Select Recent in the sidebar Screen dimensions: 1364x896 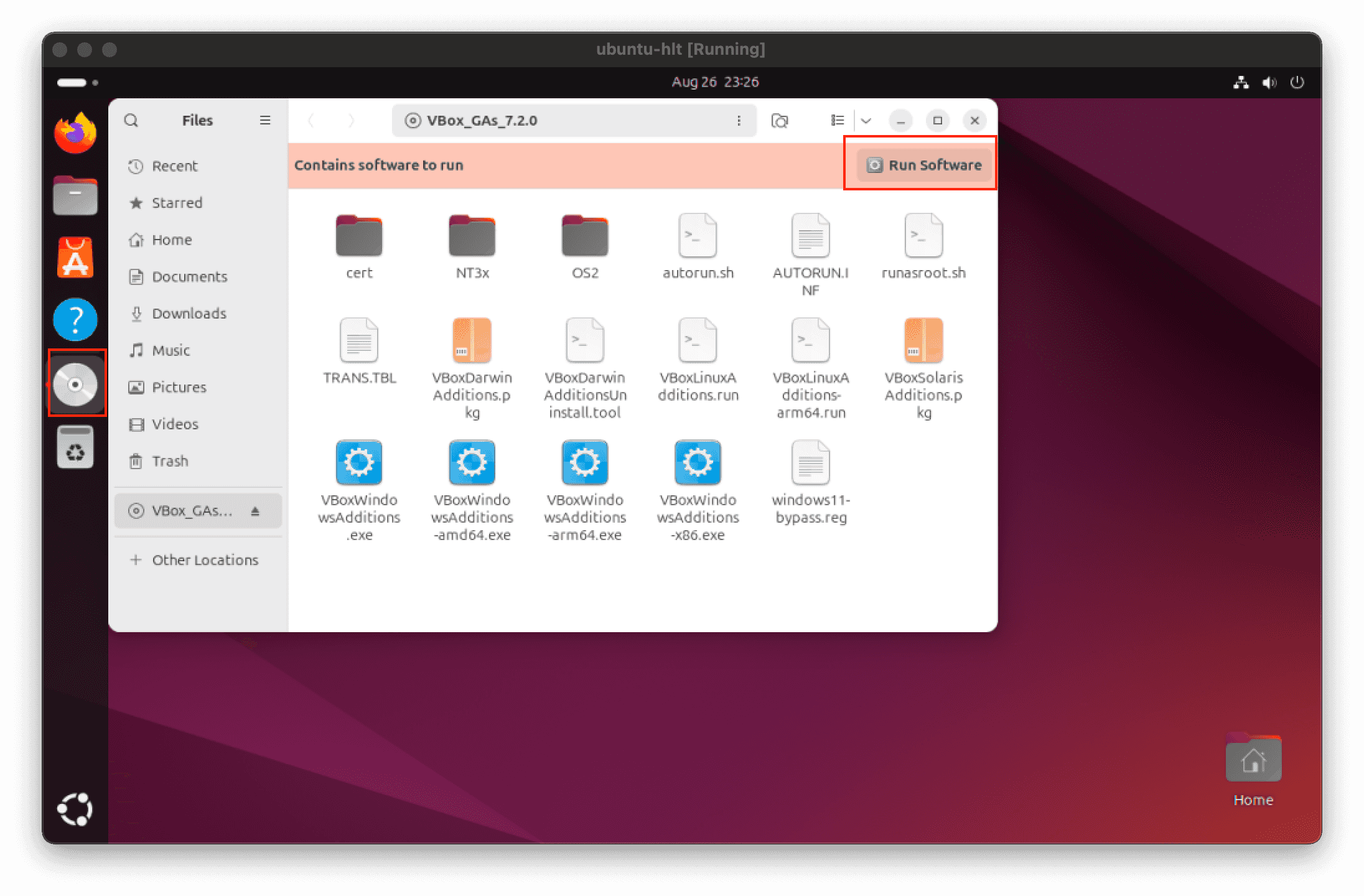click(198, 166)
